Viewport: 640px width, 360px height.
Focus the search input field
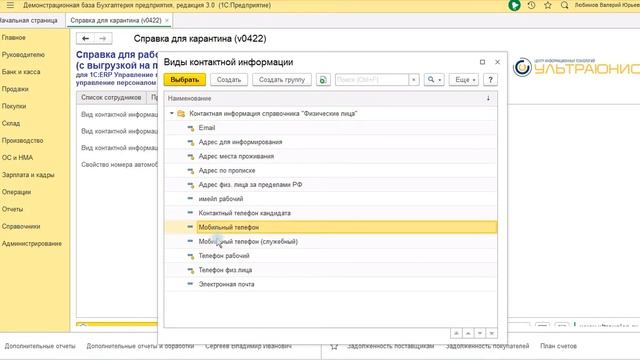point(372,80)
